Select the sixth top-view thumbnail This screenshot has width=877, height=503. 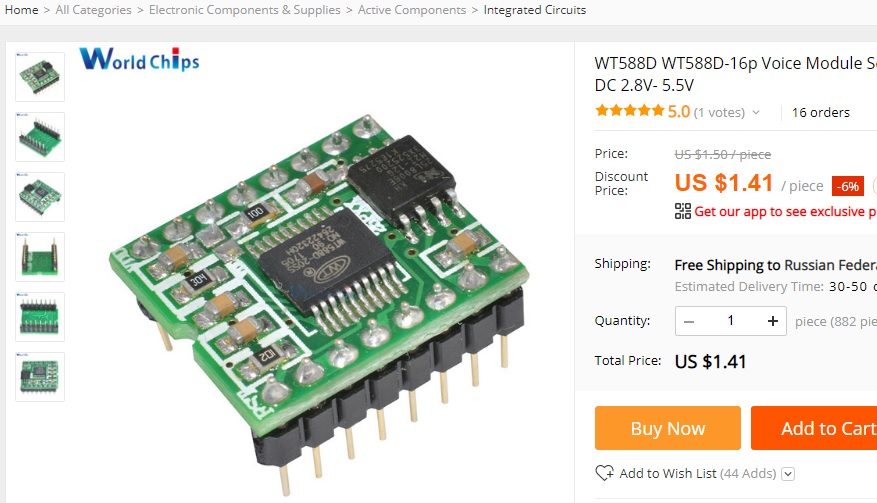point(40,377)
